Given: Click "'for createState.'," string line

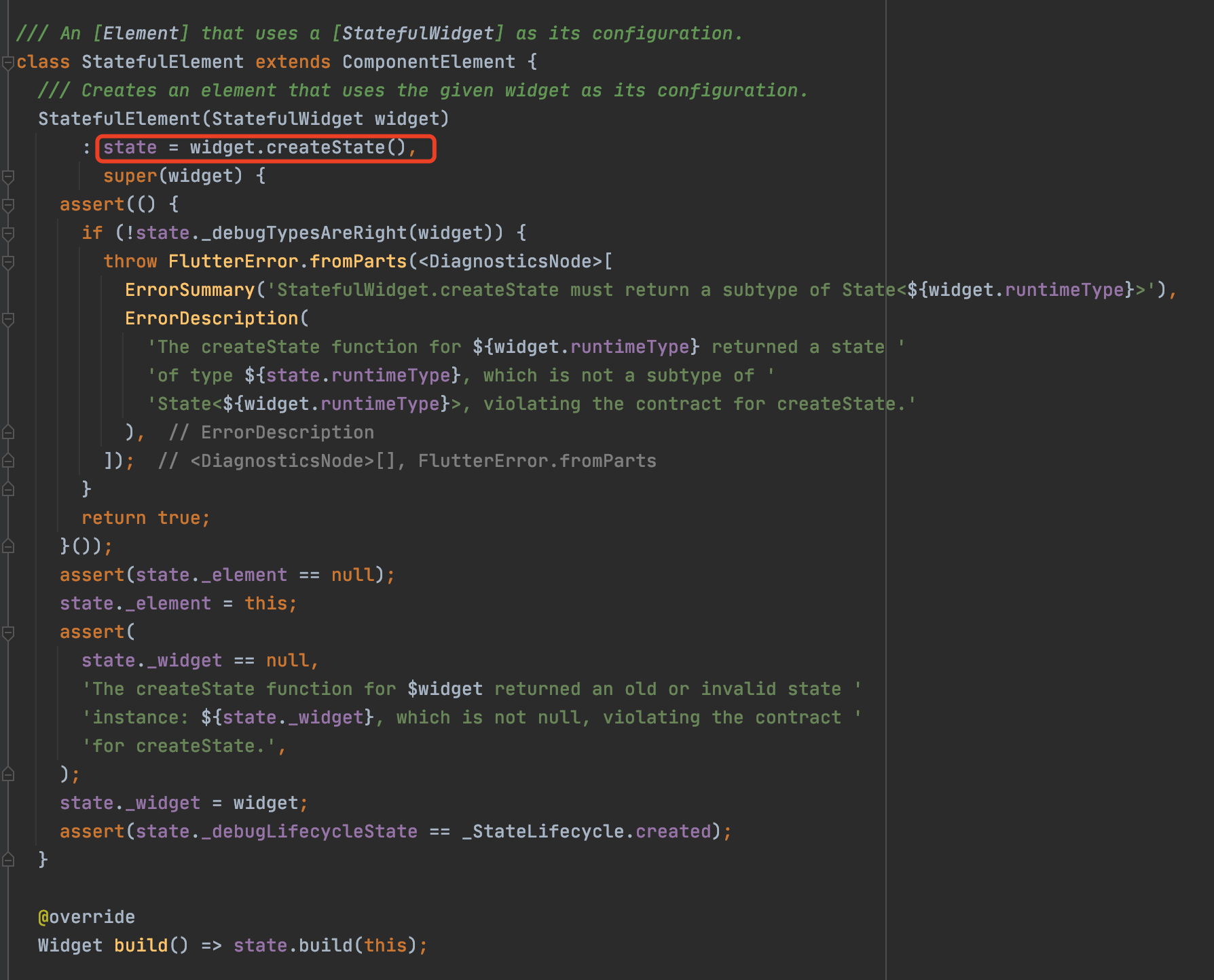Looking at the screenshot, I should [x=184, y=746].
